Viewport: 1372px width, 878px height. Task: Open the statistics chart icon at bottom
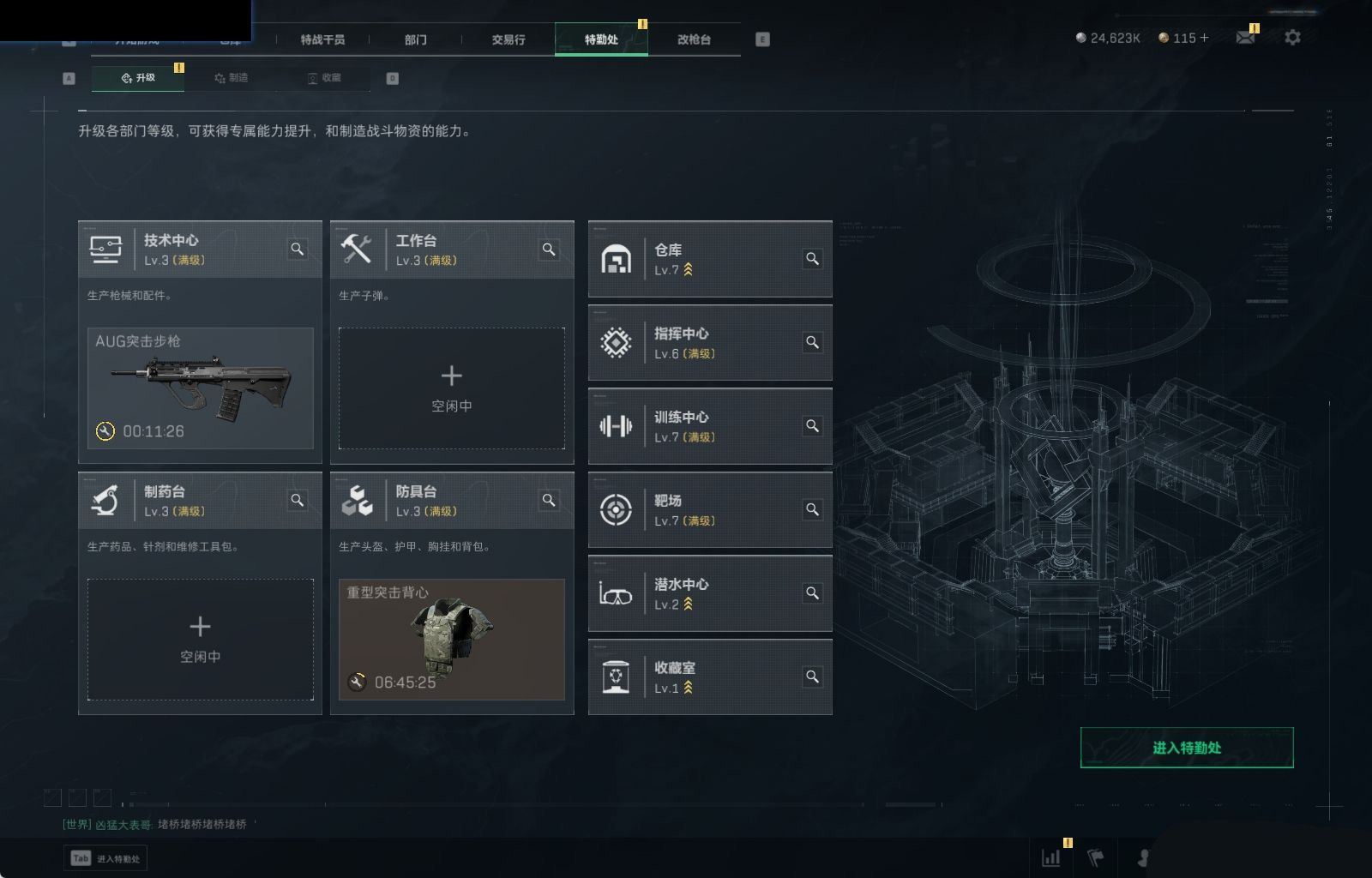point(1050,857)
